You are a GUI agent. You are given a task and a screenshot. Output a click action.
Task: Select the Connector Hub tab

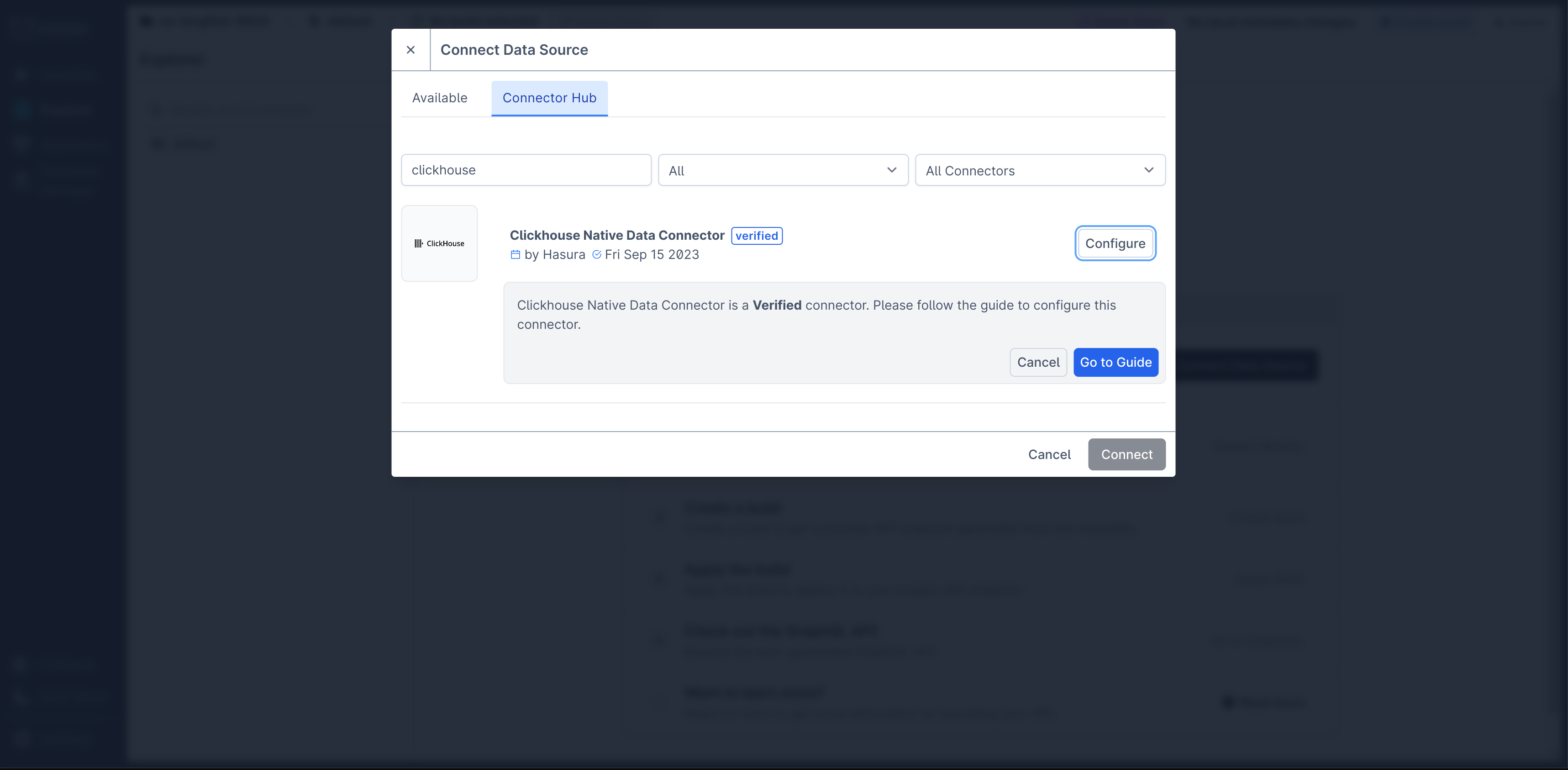click(549, 98)
